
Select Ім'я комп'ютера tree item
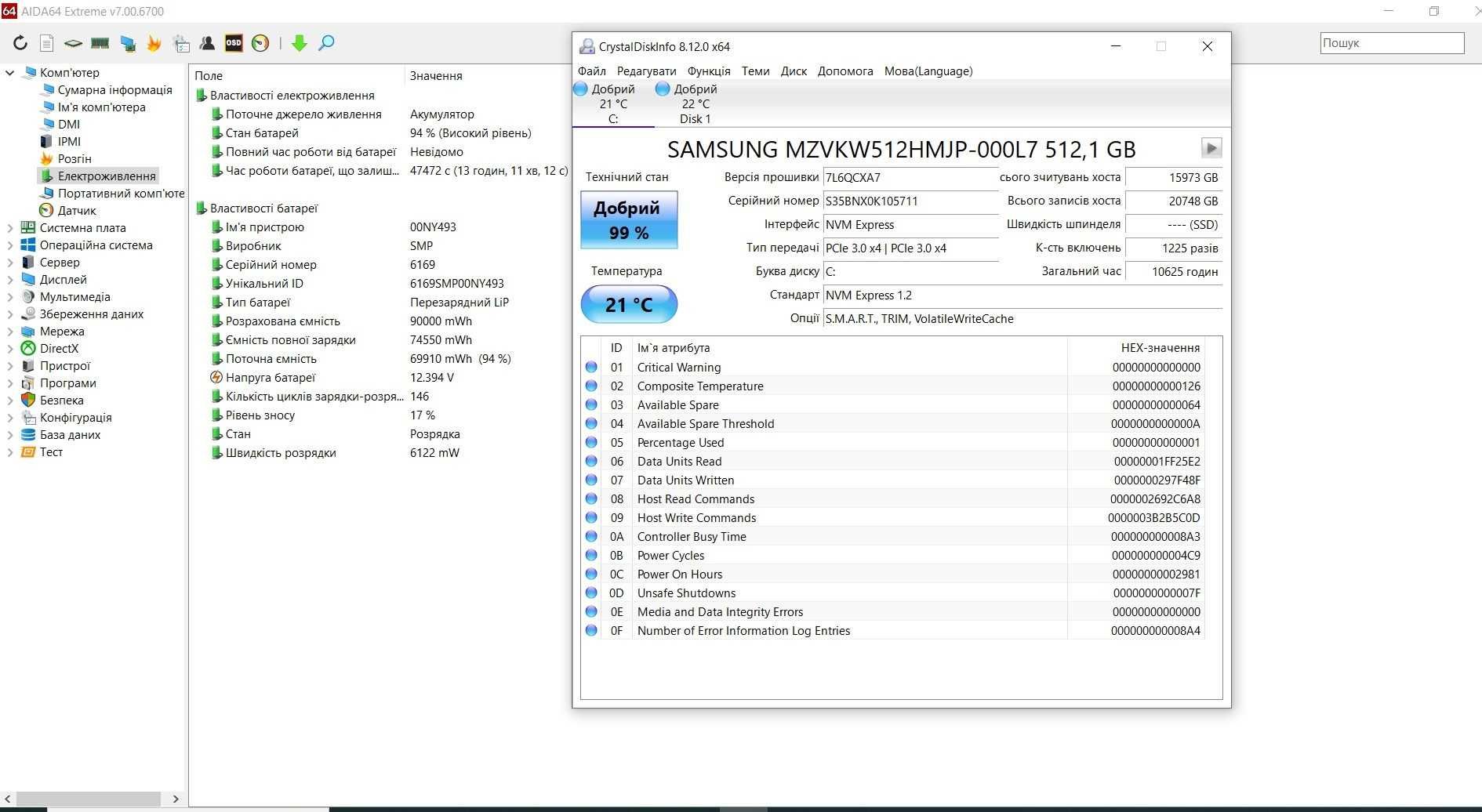coord(101,107)
